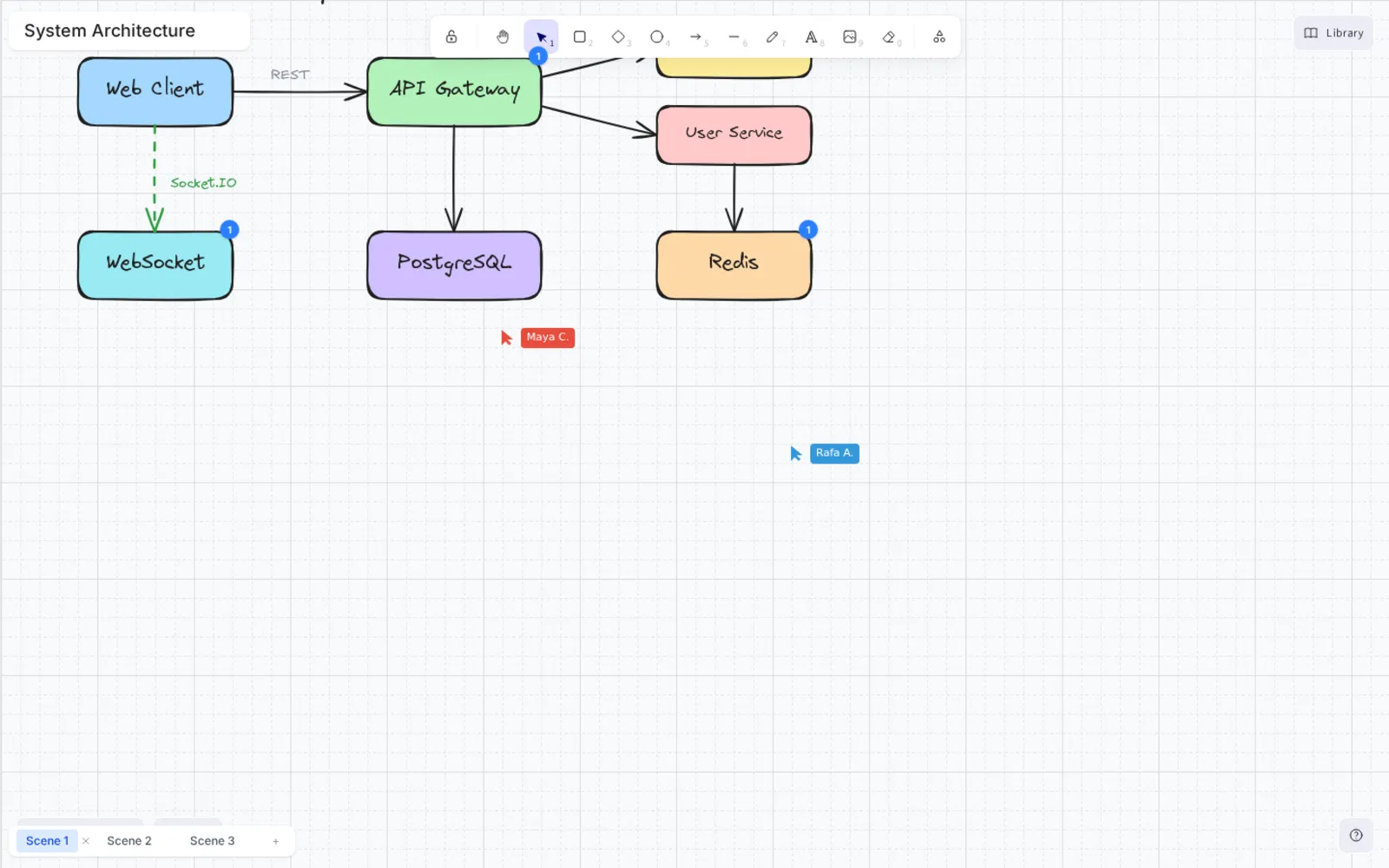This screenshot has width=1389, height=868.
Task: Open the Library panel
Action: coord(1333,33)
